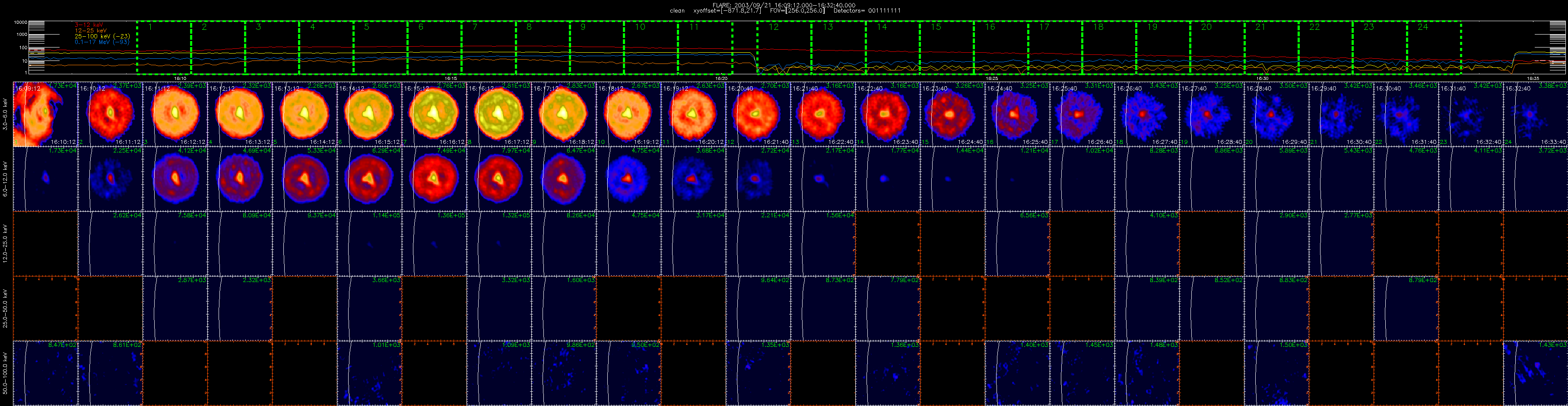Image resolution: width=1568 pixels, height=406 pixels.
Task: Open the 6-12 keV image labeled 7.97E+04
Action: 500,179
